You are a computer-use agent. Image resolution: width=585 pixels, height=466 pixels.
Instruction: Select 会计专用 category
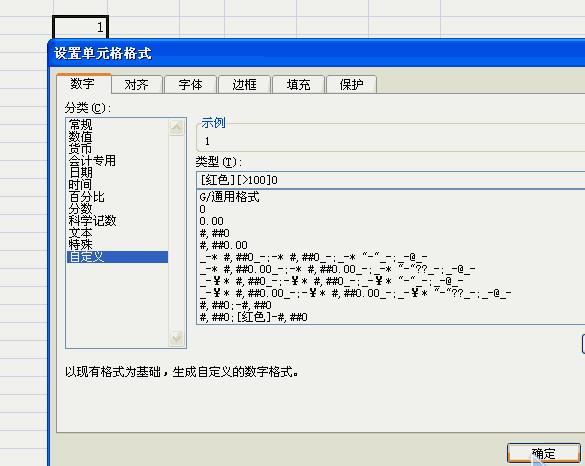pyautogui.click(x=117, y=161)
